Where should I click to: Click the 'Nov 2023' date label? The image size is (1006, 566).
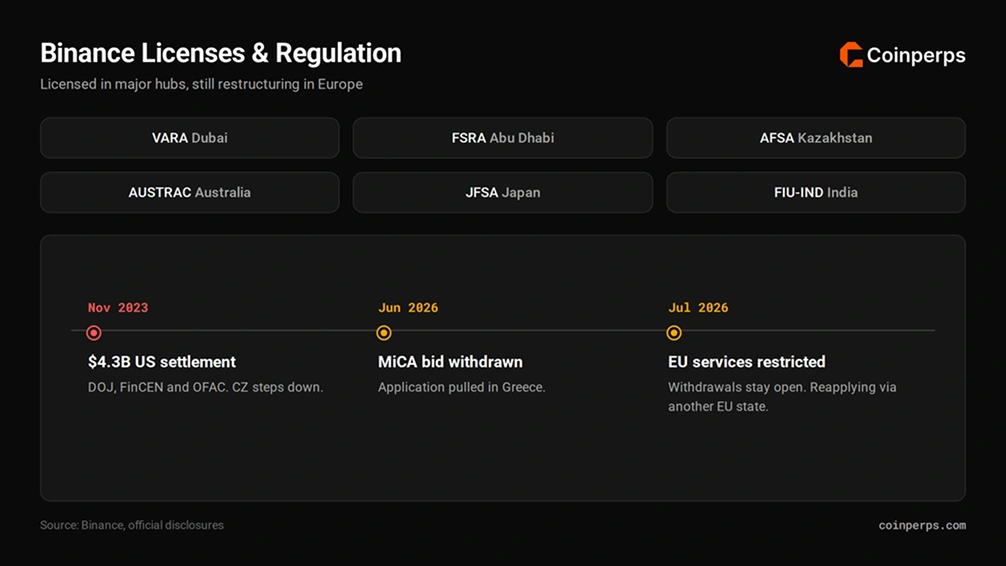click(x=118, y=308)
